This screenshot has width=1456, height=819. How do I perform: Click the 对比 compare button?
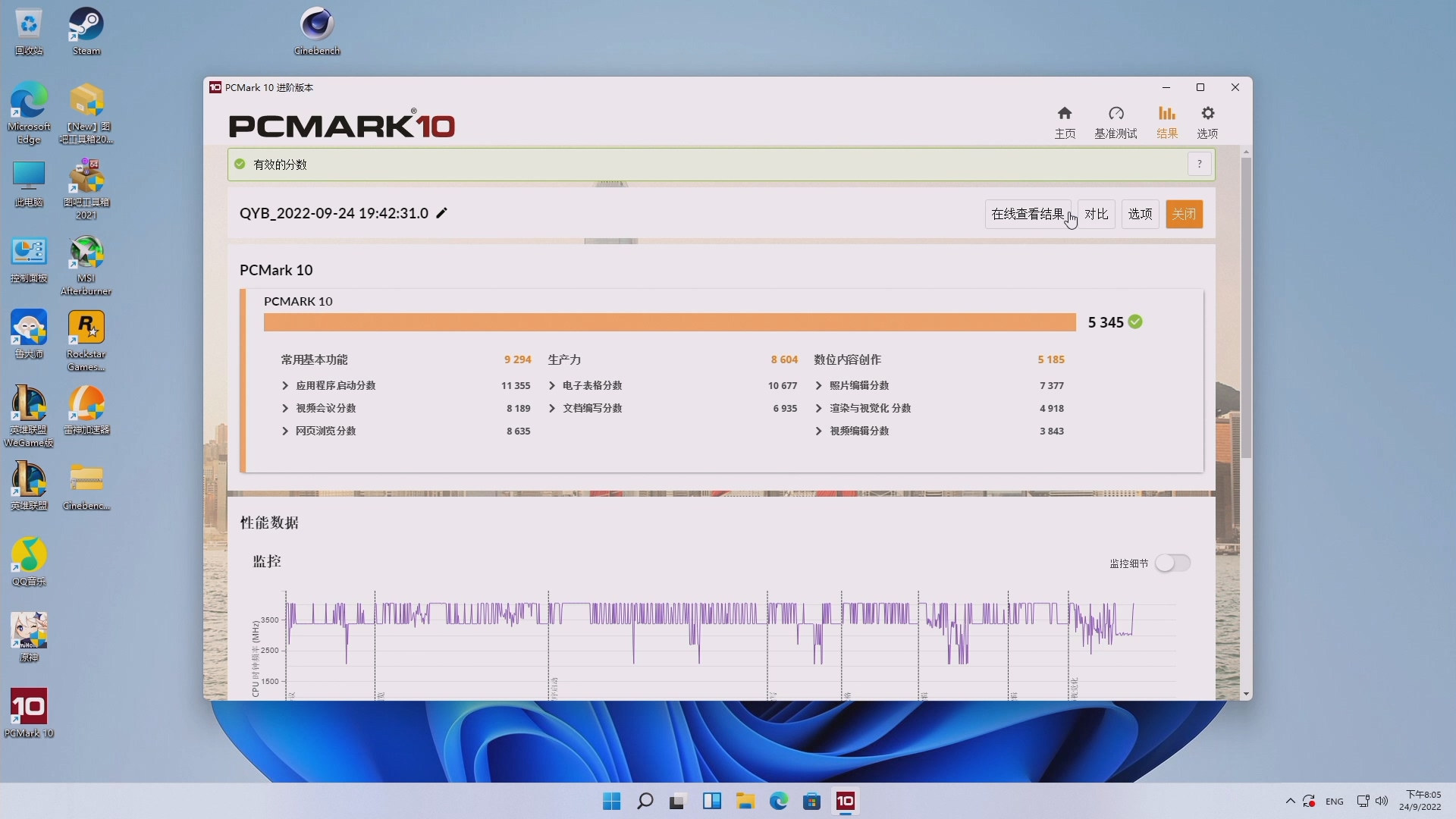pos(1096,214)
